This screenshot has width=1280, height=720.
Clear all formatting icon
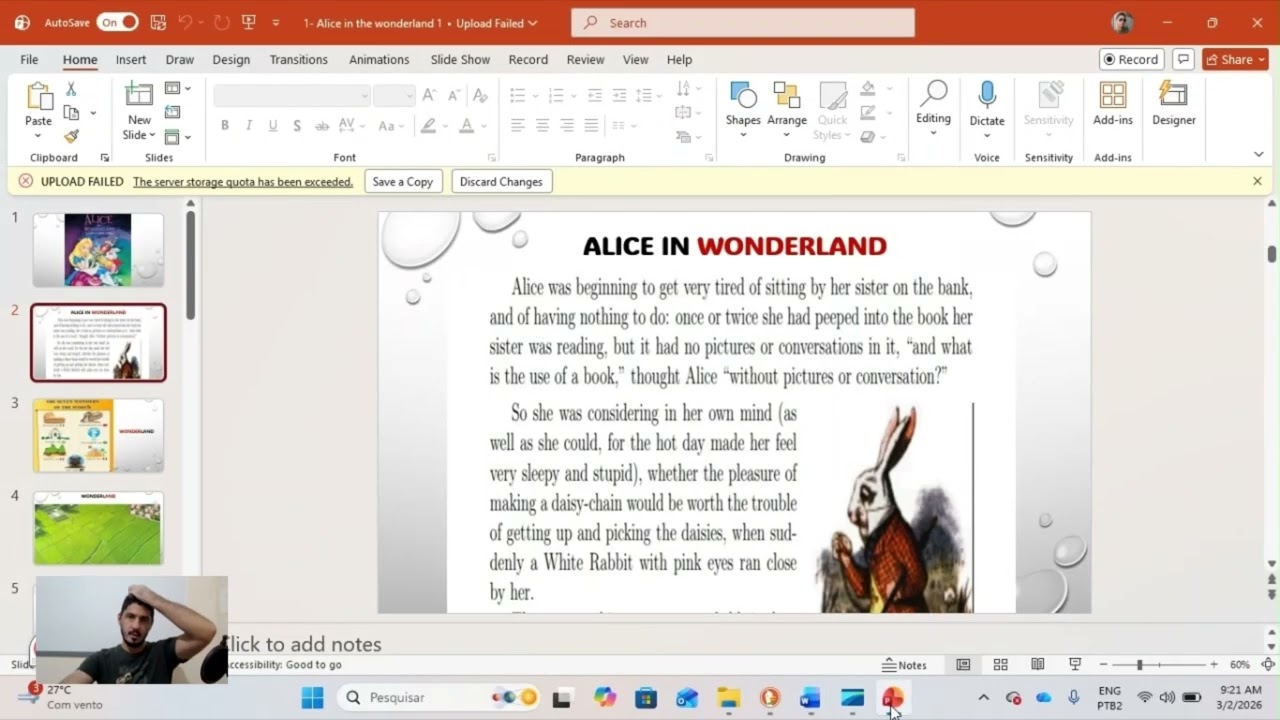[x=480, y=95]
